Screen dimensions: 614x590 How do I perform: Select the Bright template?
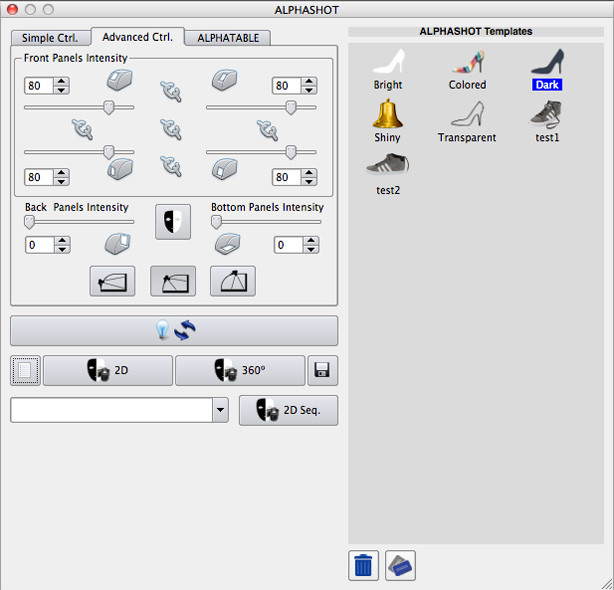388,69
